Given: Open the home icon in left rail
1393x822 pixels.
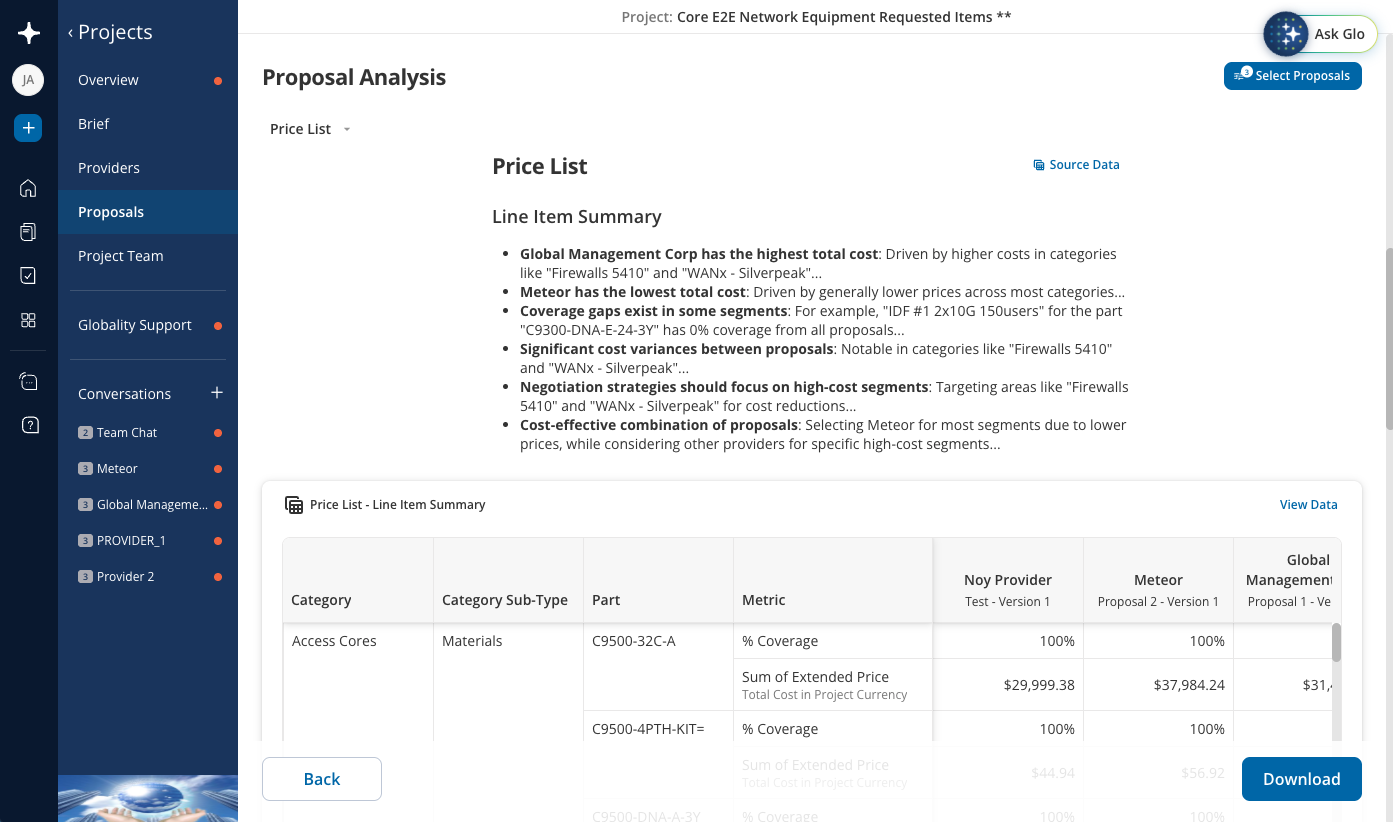Looking at the screenshot, I should (28, 188).
